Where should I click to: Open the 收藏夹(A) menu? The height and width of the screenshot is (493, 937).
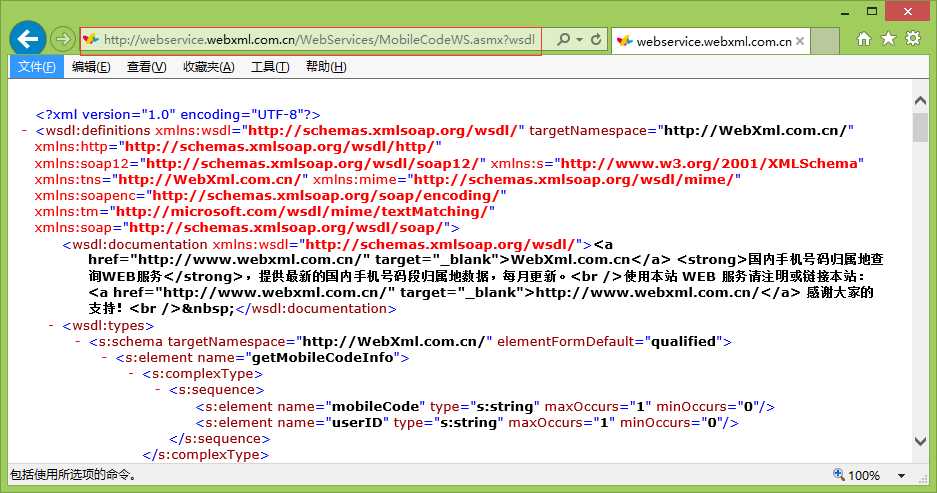click(209, 67)
